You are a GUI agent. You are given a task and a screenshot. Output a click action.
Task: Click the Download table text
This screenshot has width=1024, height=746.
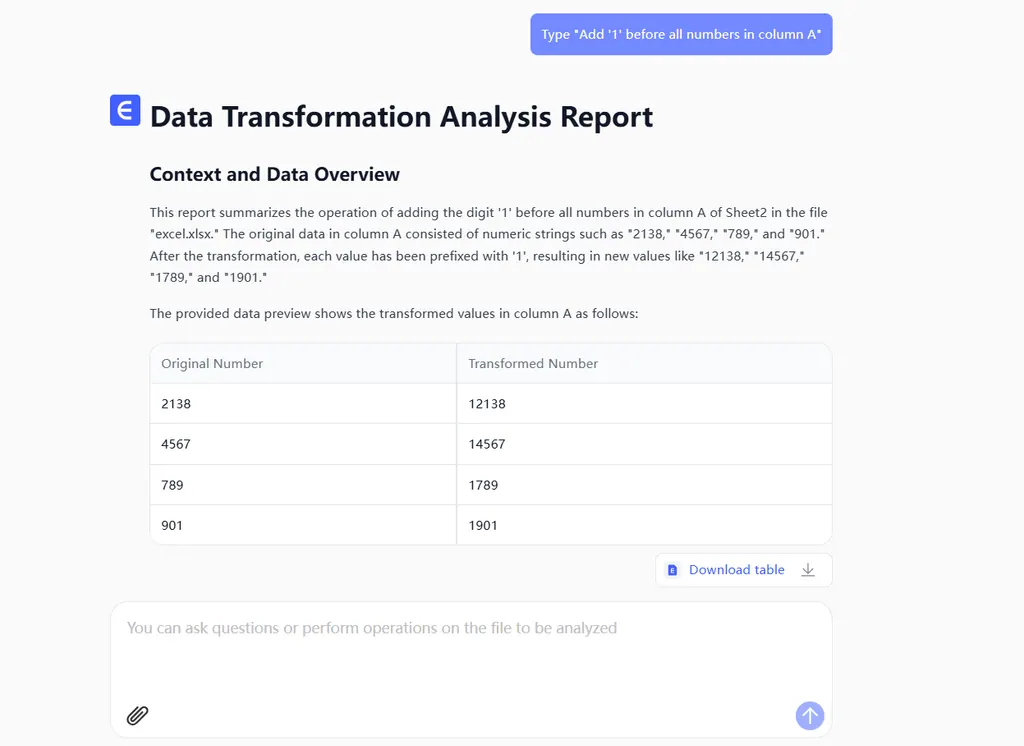tap(736, 570)
